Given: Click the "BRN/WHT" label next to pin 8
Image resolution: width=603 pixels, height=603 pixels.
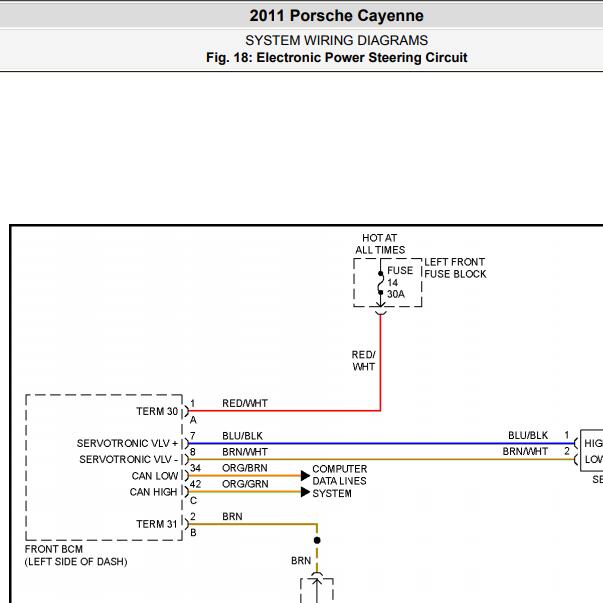Looking at the screenshot, I should click(x=245, y=452).
